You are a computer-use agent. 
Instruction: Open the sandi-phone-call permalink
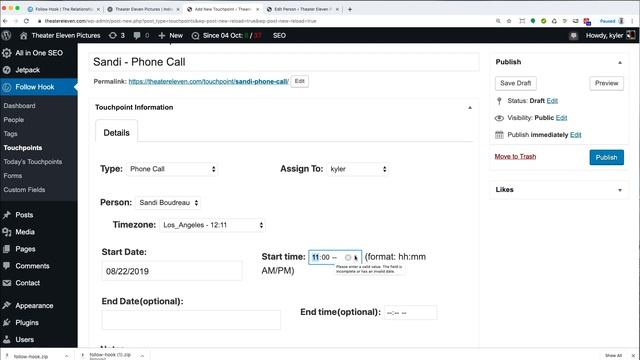pyautogui.click(x=209, y=82)
